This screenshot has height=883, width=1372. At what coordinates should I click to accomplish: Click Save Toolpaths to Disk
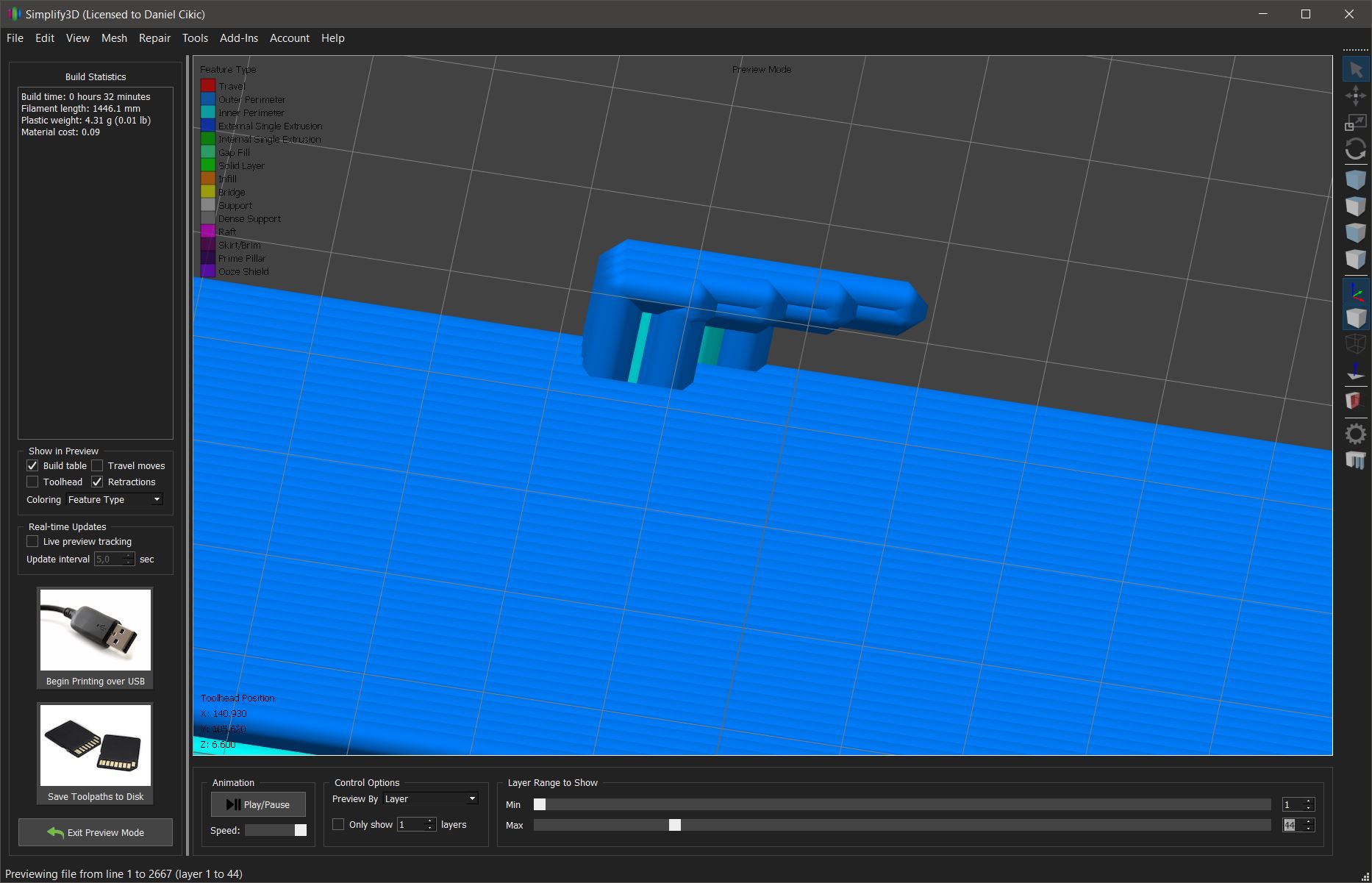pyautogui.click(x=96, y=754)
